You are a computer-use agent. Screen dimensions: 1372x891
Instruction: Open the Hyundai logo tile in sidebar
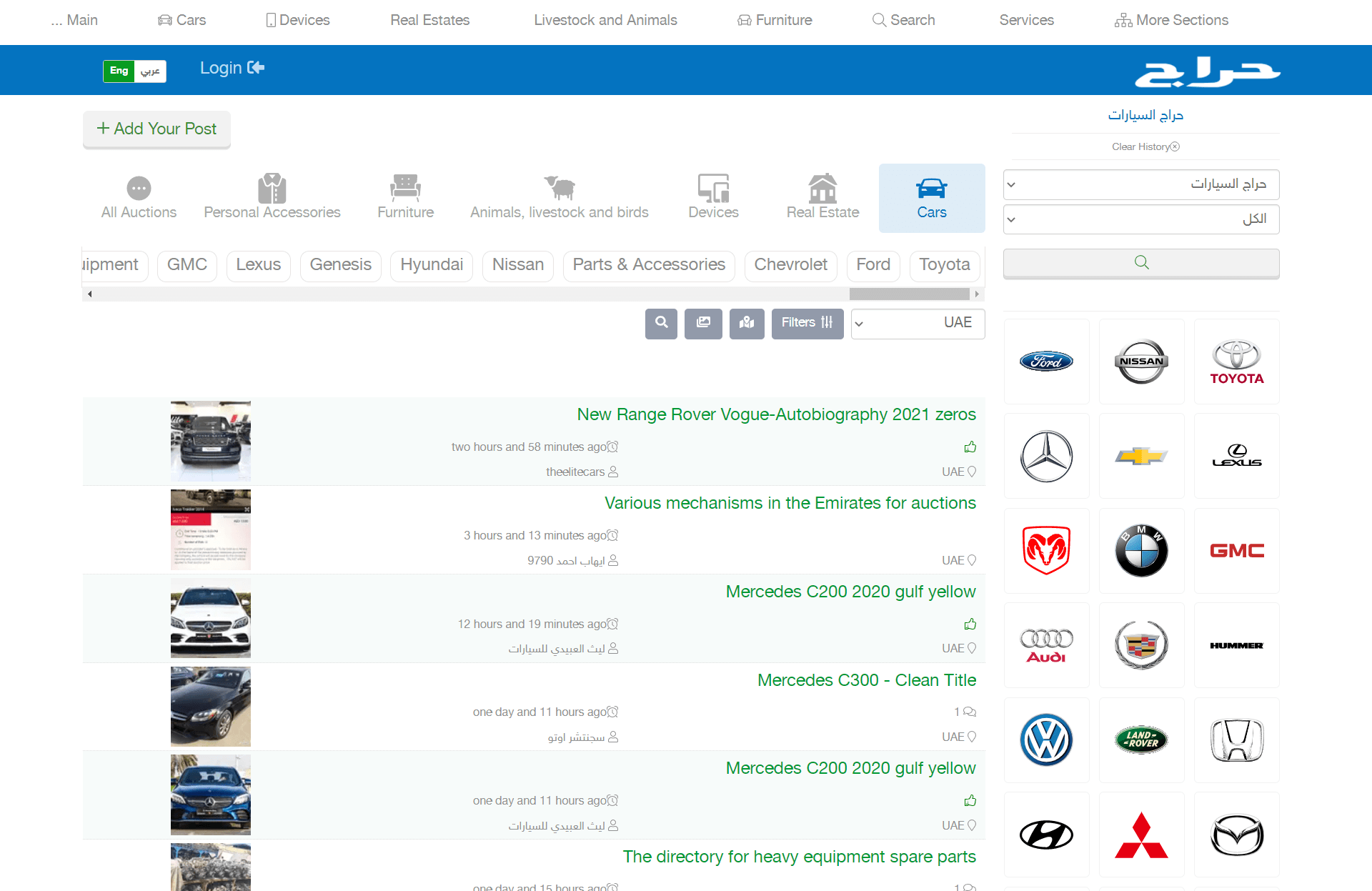1046,835
